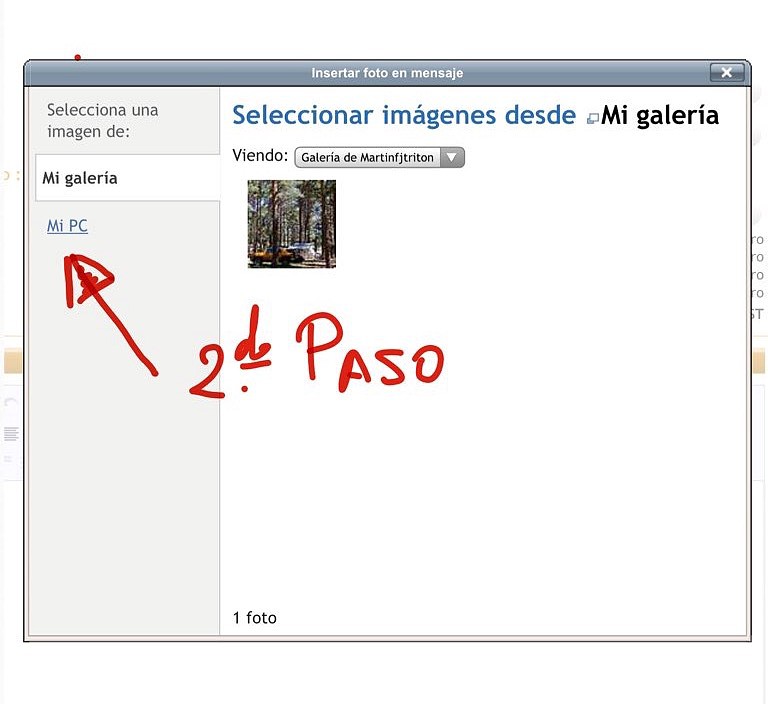Viewport: 768px width, 704px height.
Task: Open the Galería de Martinfjtriton dropdown
Action: (x=380, y=158)
